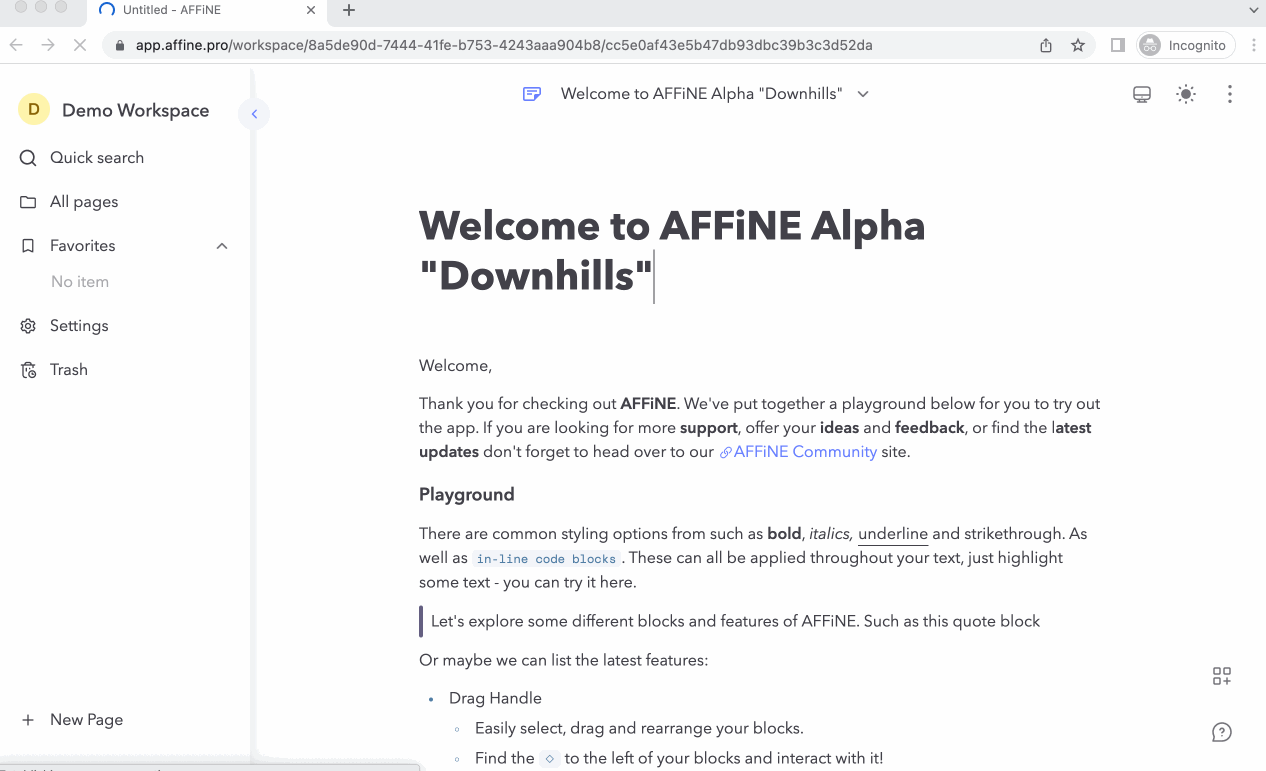Click the browser share icon

[1046, 45]
